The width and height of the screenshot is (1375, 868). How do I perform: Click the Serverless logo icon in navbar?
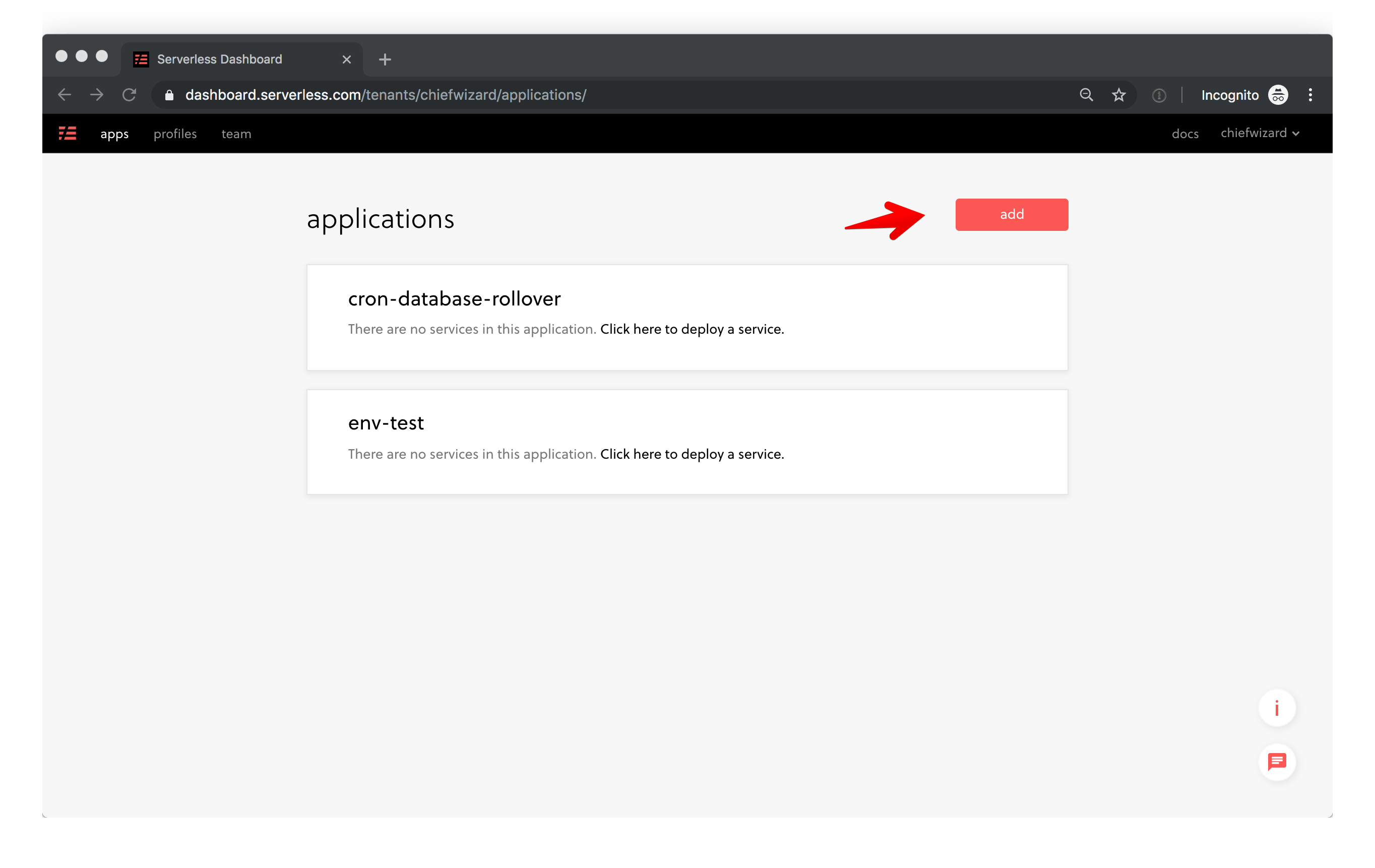tap(68, 133)
